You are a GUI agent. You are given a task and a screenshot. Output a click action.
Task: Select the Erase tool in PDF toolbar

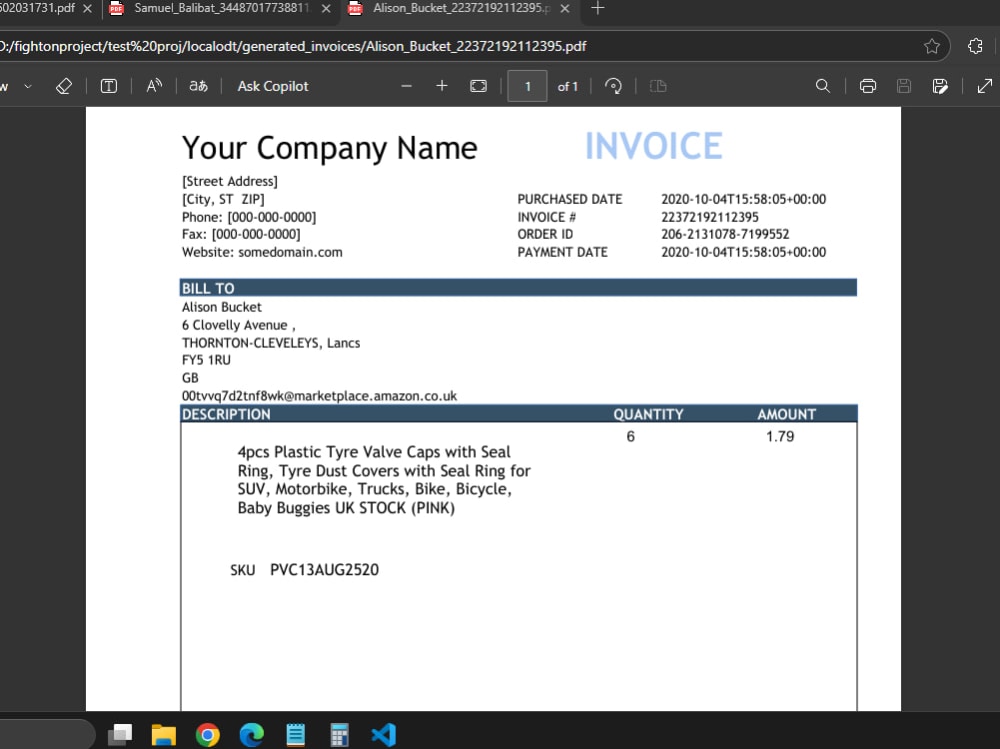tap(64, 86)
